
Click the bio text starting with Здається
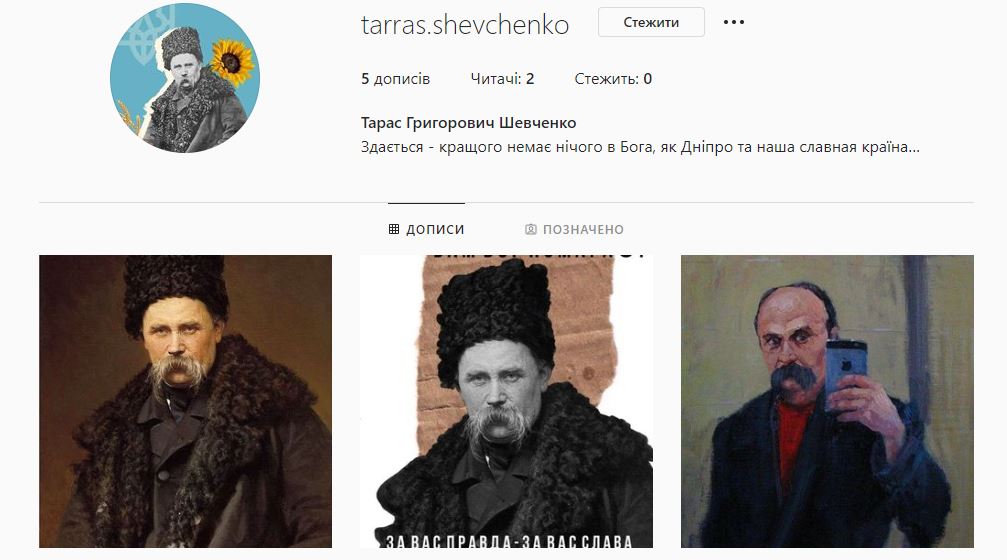click(640, 147)
